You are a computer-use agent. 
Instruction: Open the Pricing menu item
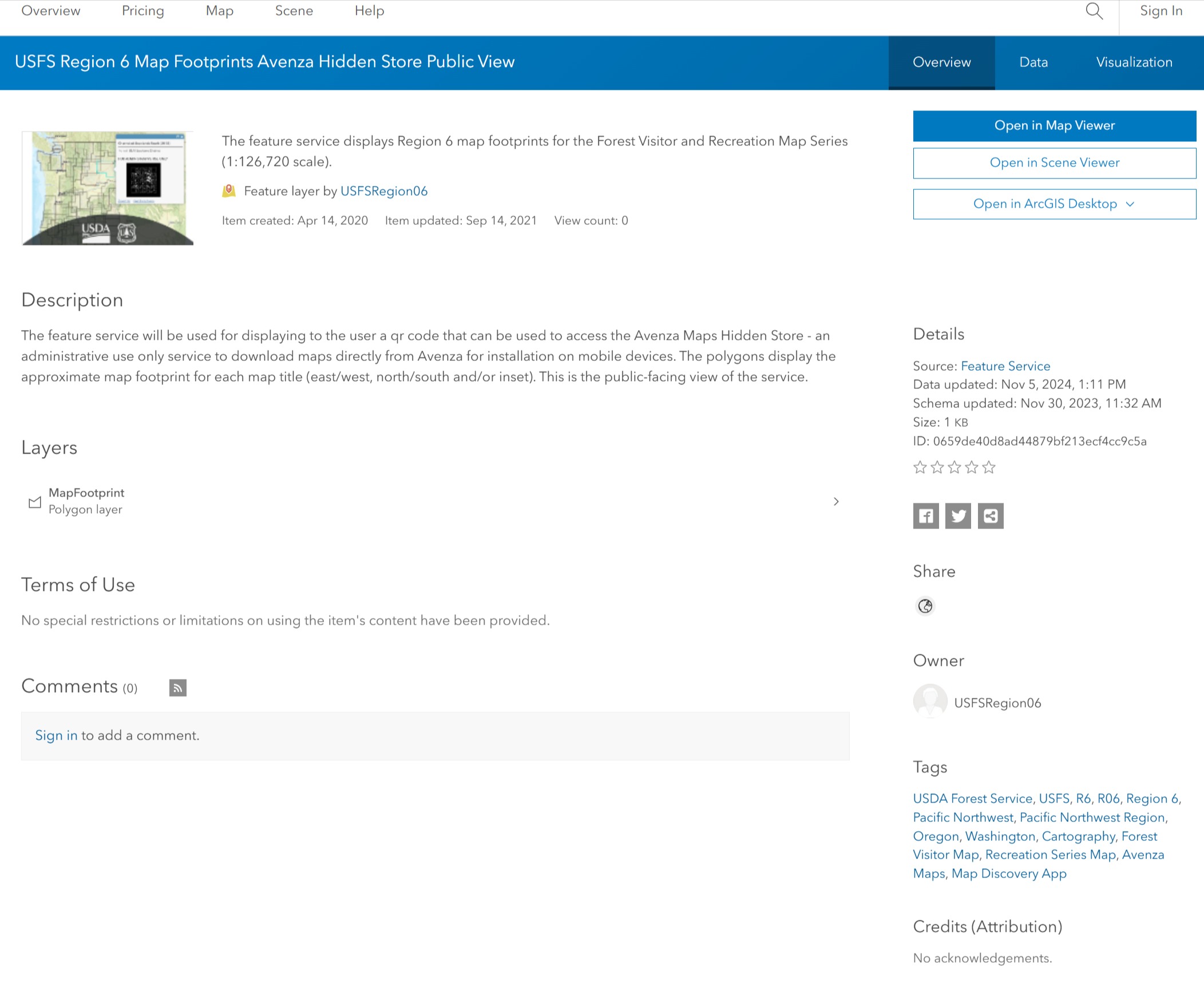(143, 11)
